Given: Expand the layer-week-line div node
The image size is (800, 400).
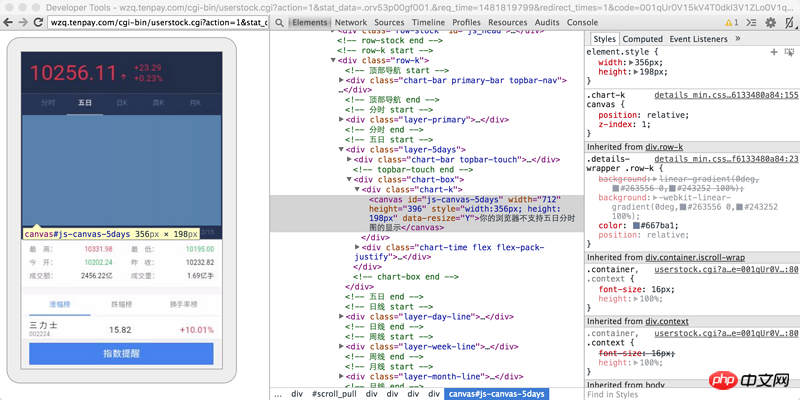Looking at the screenshot, I should pyautogui.click(x=341, y=346).
